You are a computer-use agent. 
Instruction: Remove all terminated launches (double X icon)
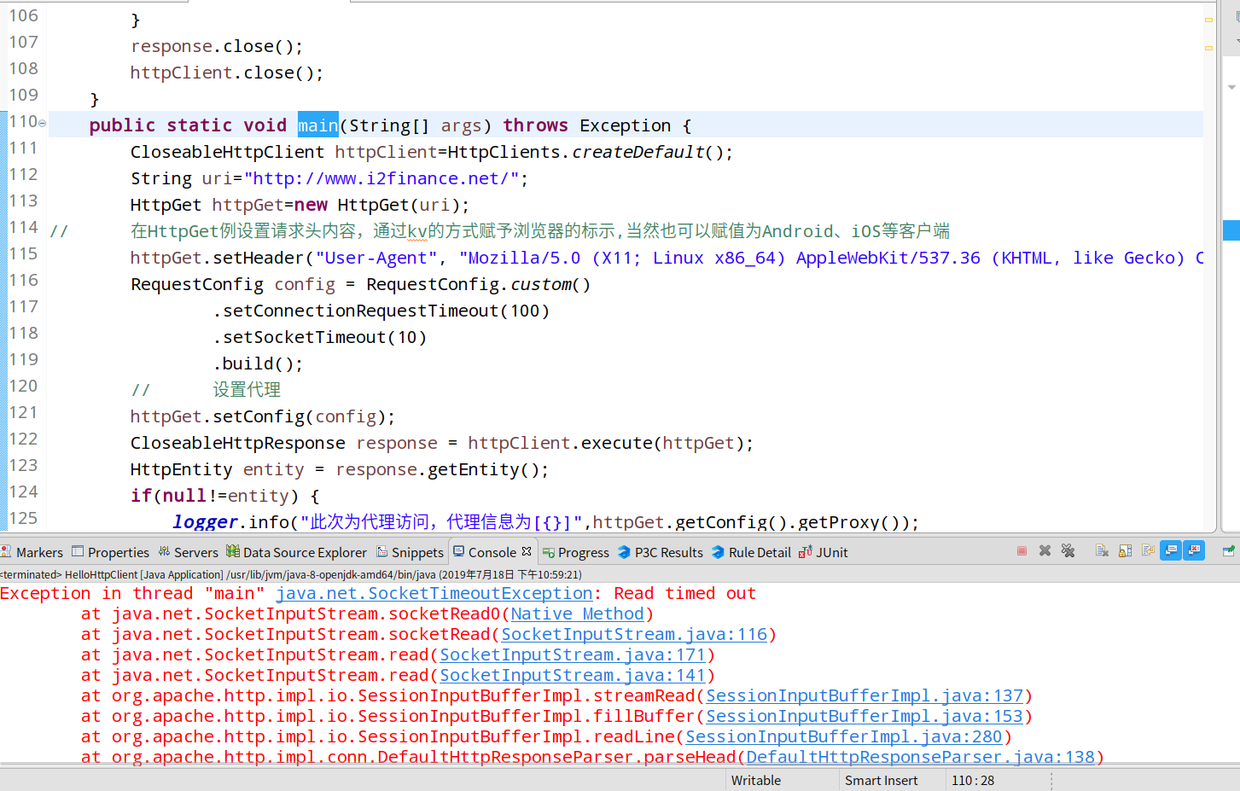click(x=1068, y=551)
